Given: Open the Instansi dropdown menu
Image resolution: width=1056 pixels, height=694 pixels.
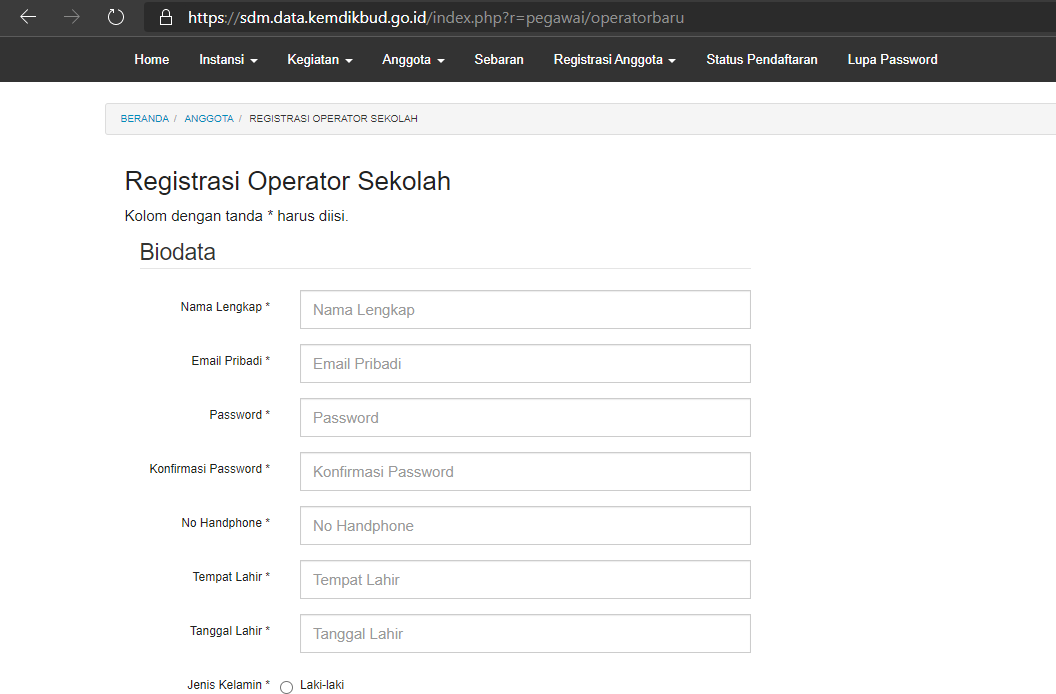Looking at the screenshot, I should (228, 59).
